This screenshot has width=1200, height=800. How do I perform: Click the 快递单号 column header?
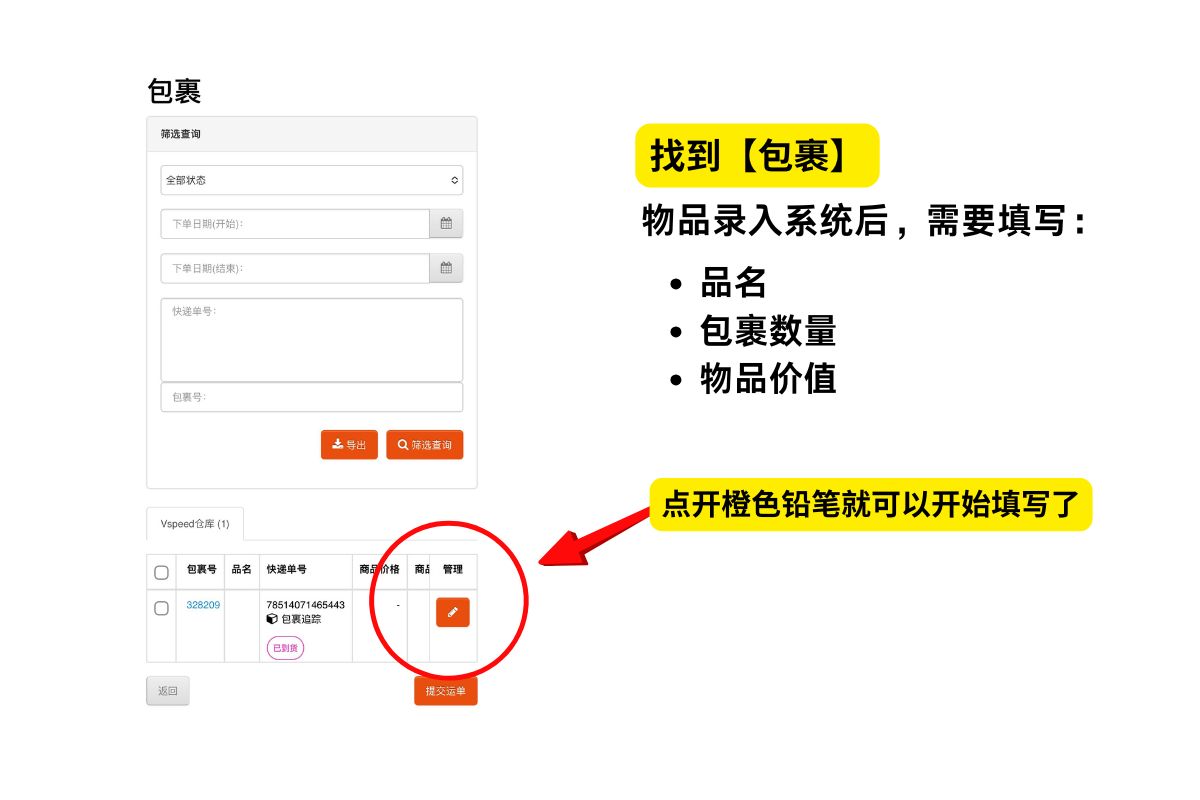click(287, 570)
